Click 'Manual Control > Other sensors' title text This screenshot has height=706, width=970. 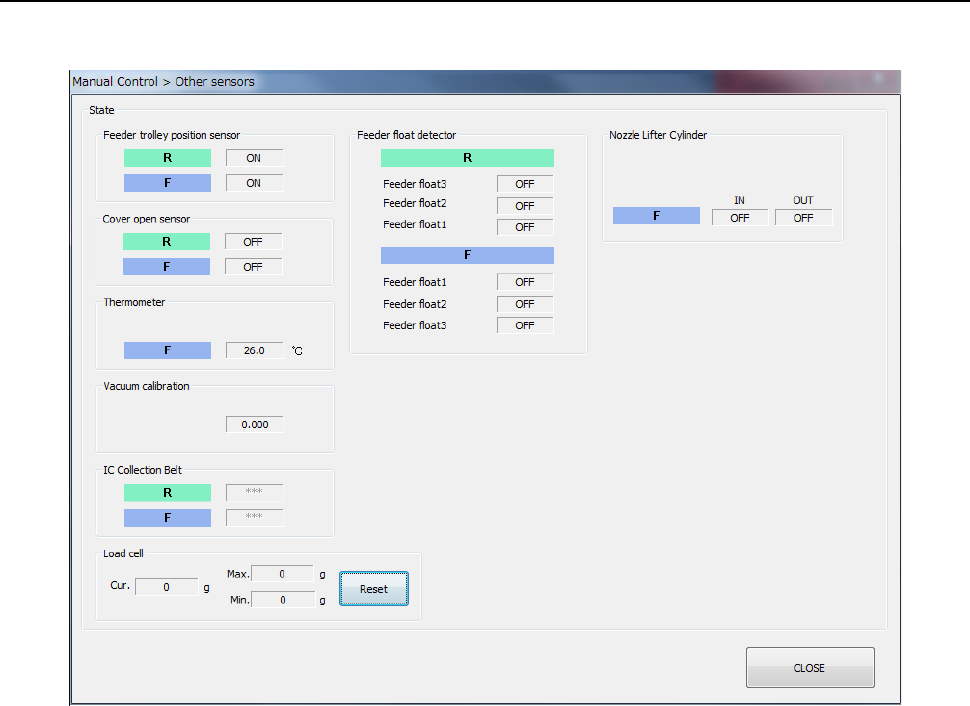pyautogui.click(x=163, y=82)
